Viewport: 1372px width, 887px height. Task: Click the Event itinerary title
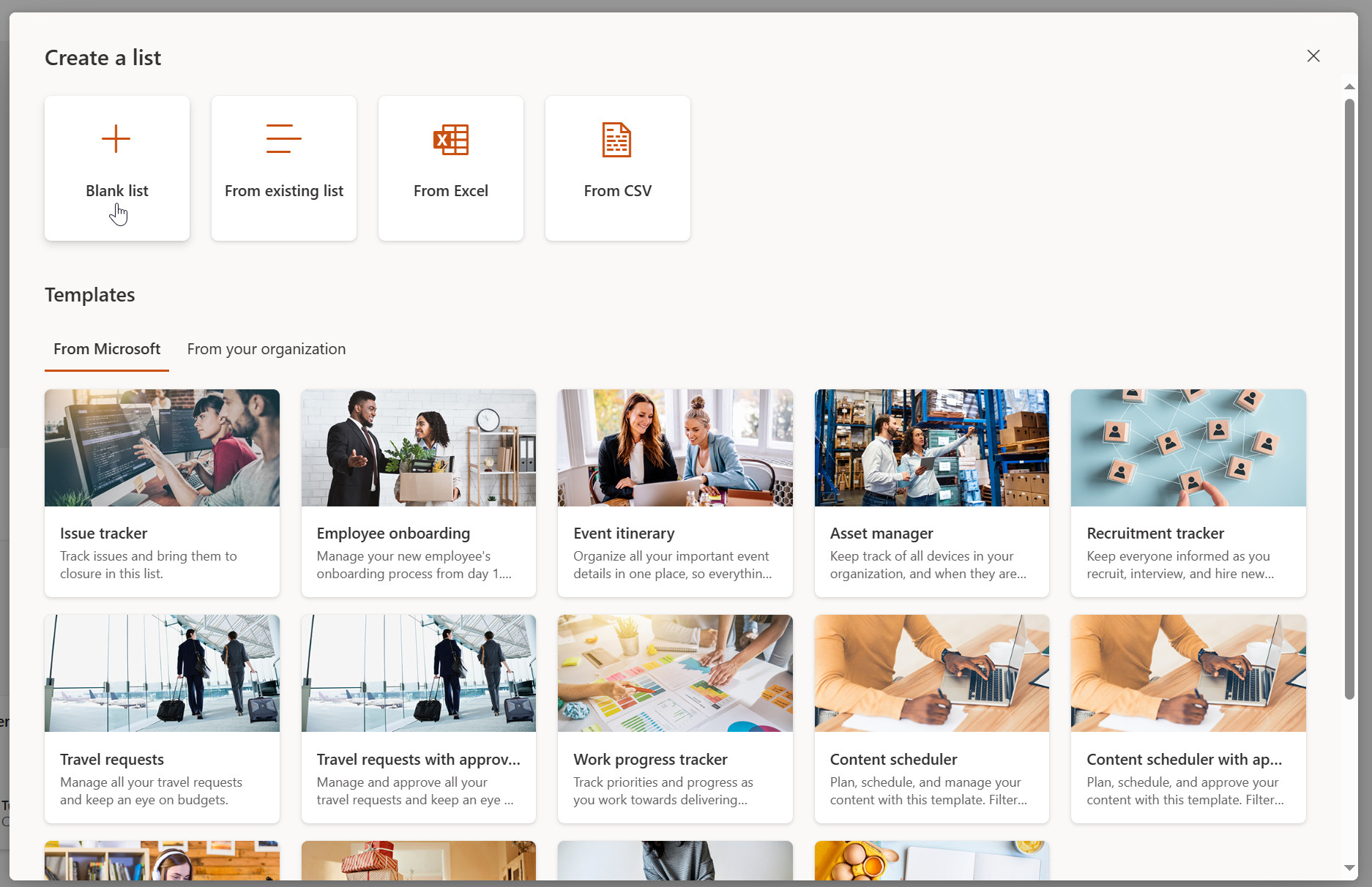point(624,534)
